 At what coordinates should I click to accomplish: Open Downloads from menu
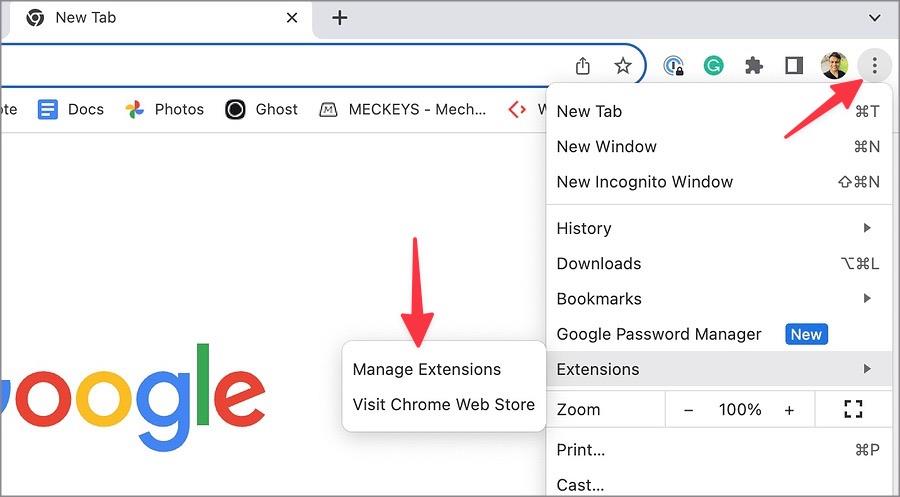click(719, 263)
